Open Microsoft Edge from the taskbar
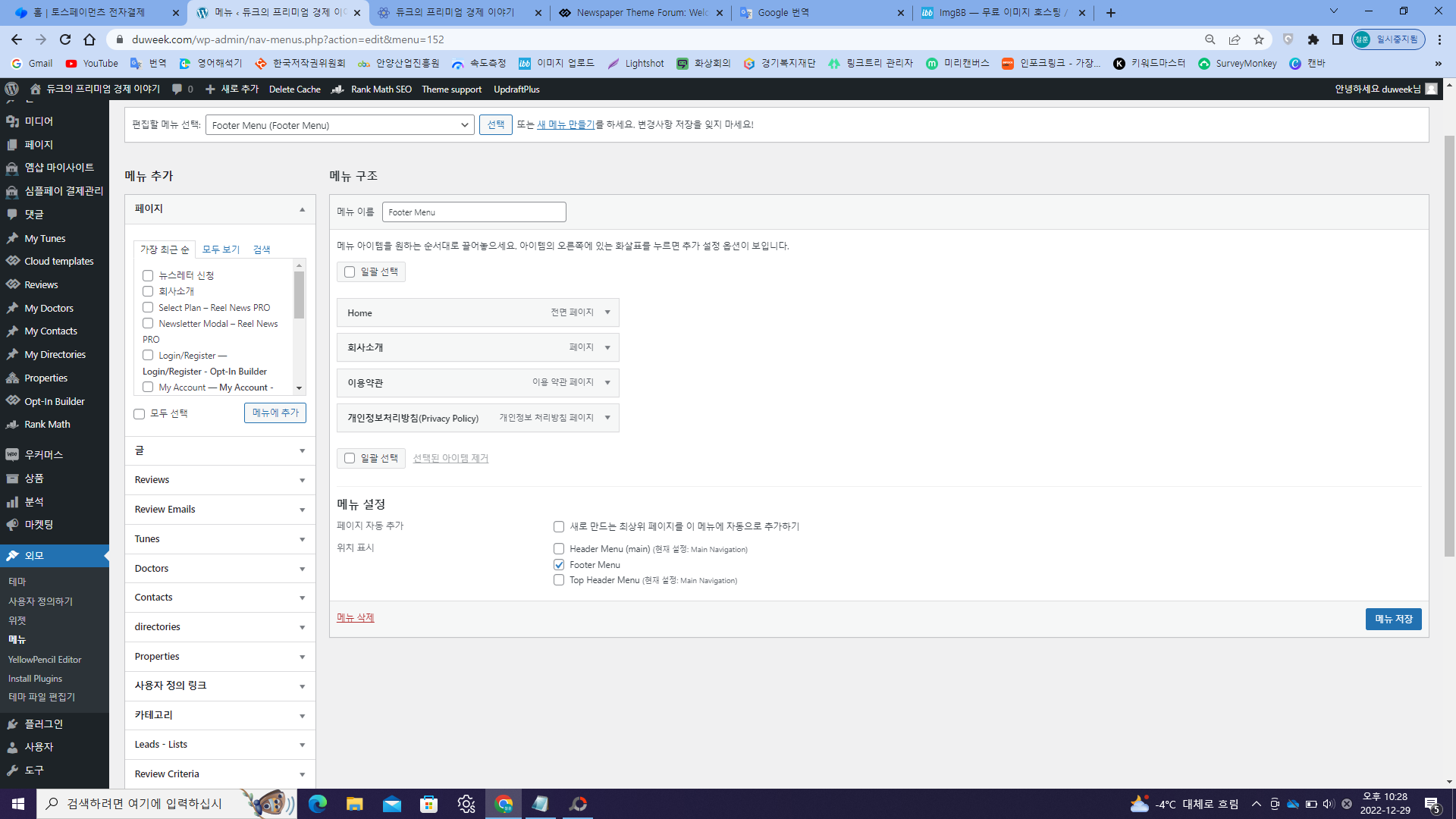The width and height of the screenshot is (1456, 819). [318, 804]
